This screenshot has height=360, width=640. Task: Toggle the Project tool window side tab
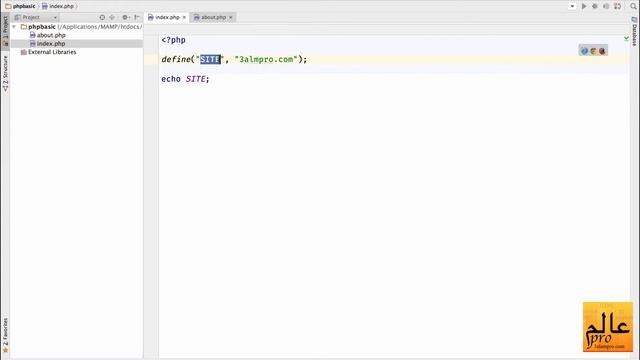[x=5, y=30]
